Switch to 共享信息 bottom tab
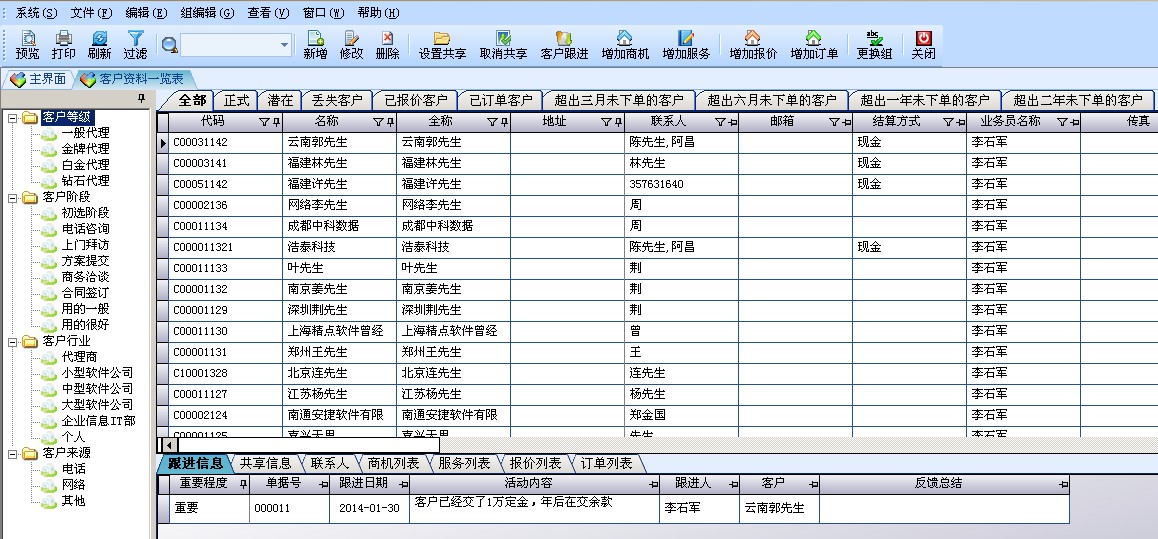Viewport: 1158px width, 539px height. 265,464
